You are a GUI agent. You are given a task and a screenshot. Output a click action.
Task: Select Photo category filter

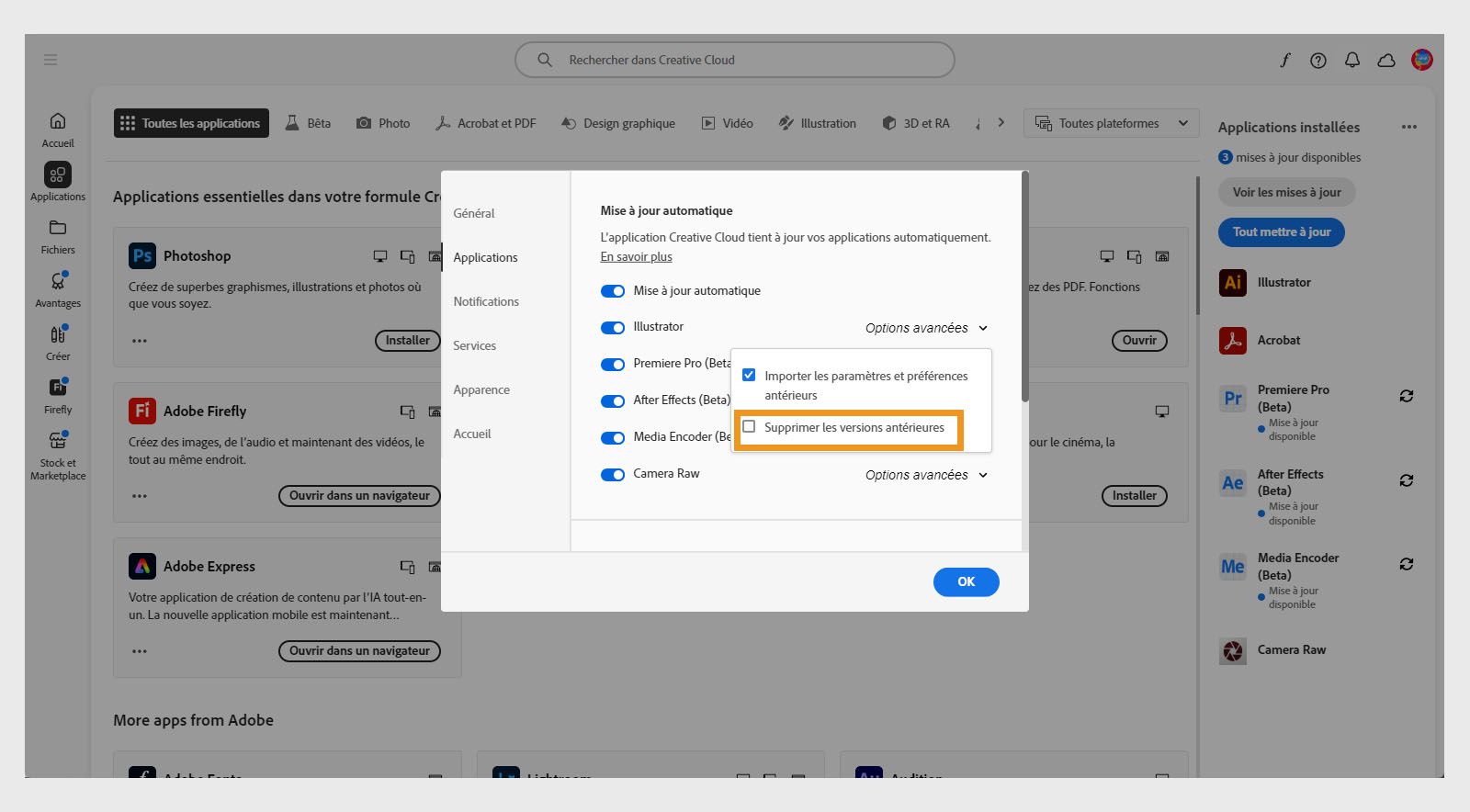(383, 123)
